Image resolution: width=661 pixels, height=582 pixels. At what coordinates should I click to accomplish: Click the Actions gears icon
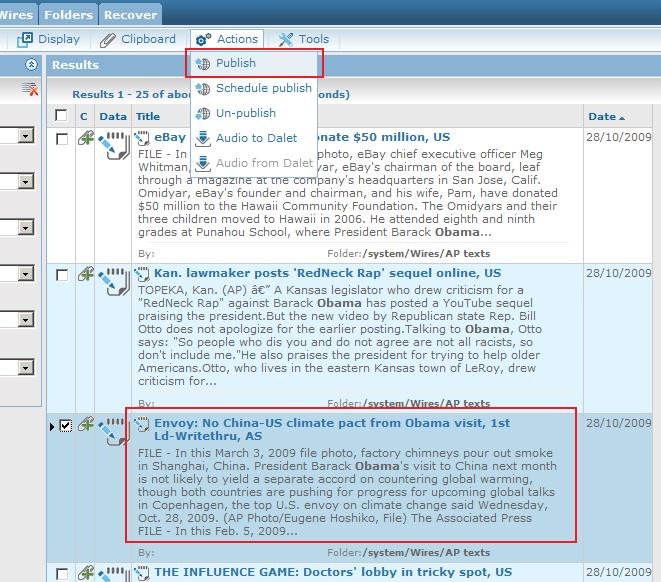point(203,40)
